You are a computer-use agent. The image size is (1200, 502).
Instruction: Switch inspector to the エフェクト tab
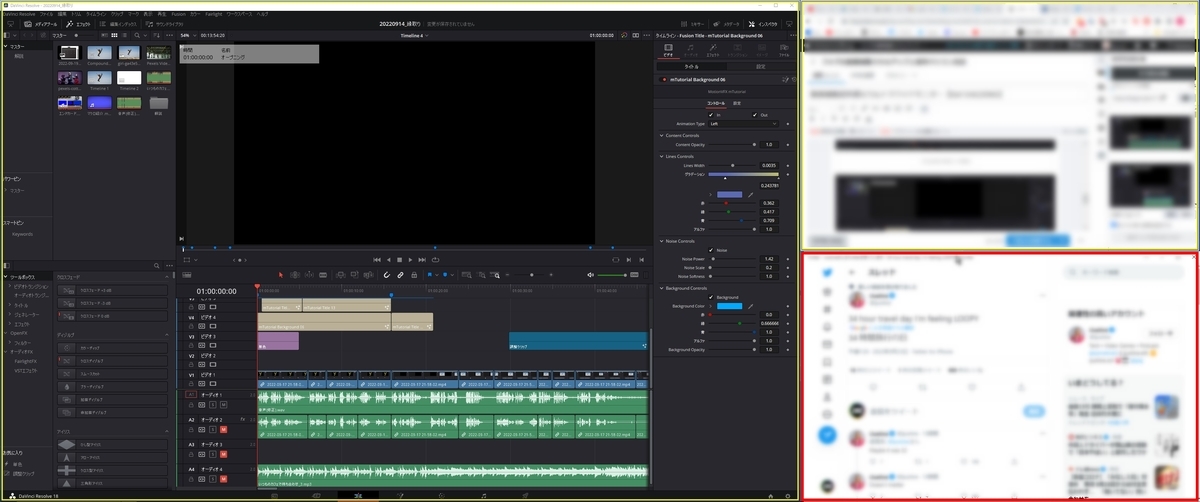coord(713,50)
